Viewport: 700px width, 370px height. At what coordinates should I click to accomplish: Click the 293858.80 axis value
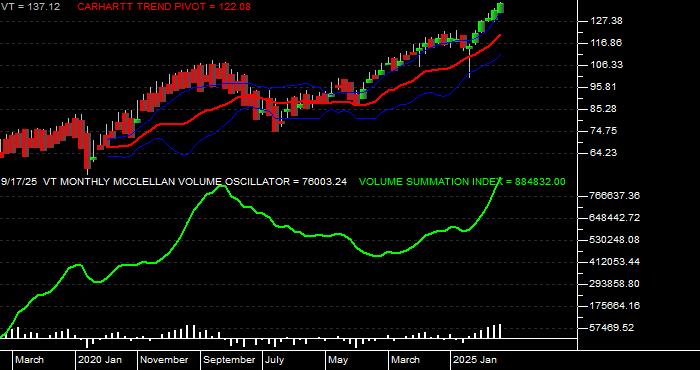pos(615,283)
